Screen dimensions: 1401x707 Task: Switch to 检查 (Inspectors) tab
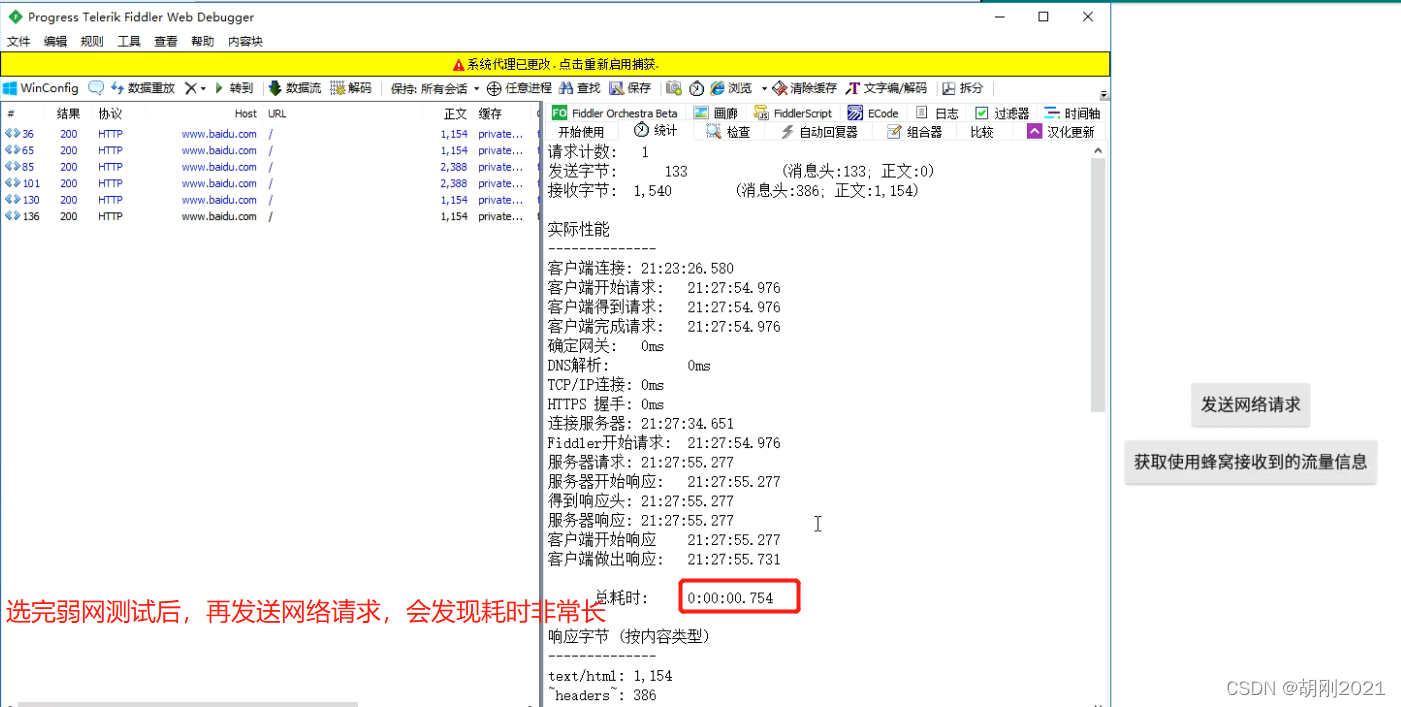tap(728, 132)
